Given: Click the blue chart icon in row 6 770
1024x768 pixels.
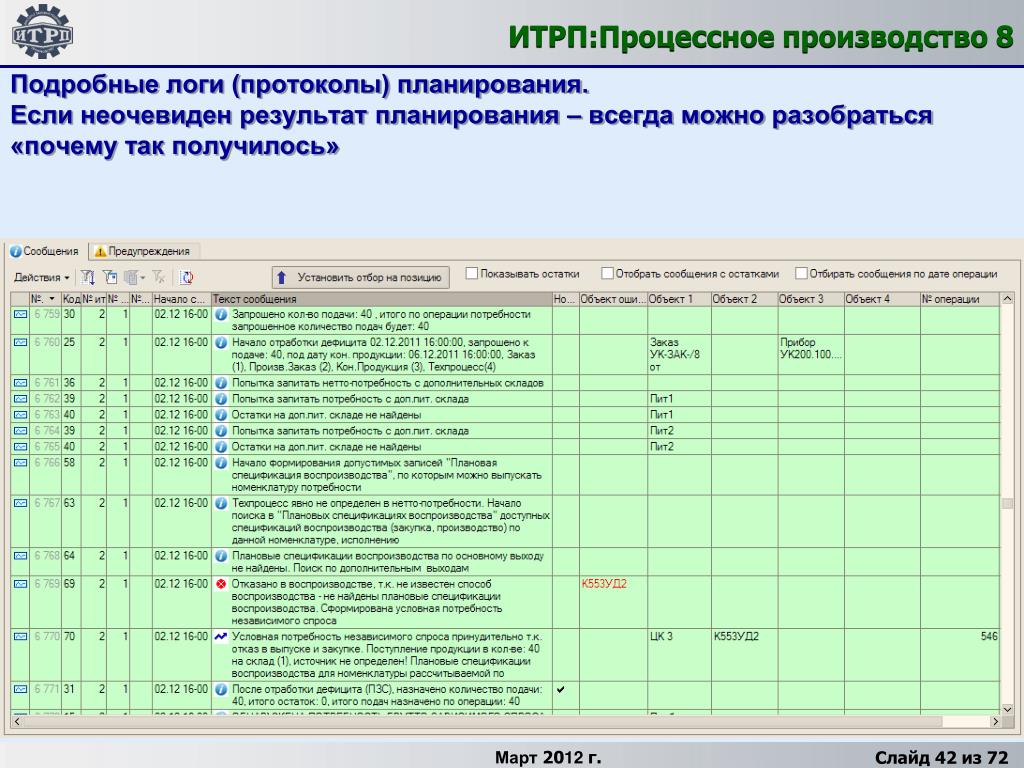Looking at the screenshot, I should 221,636.
